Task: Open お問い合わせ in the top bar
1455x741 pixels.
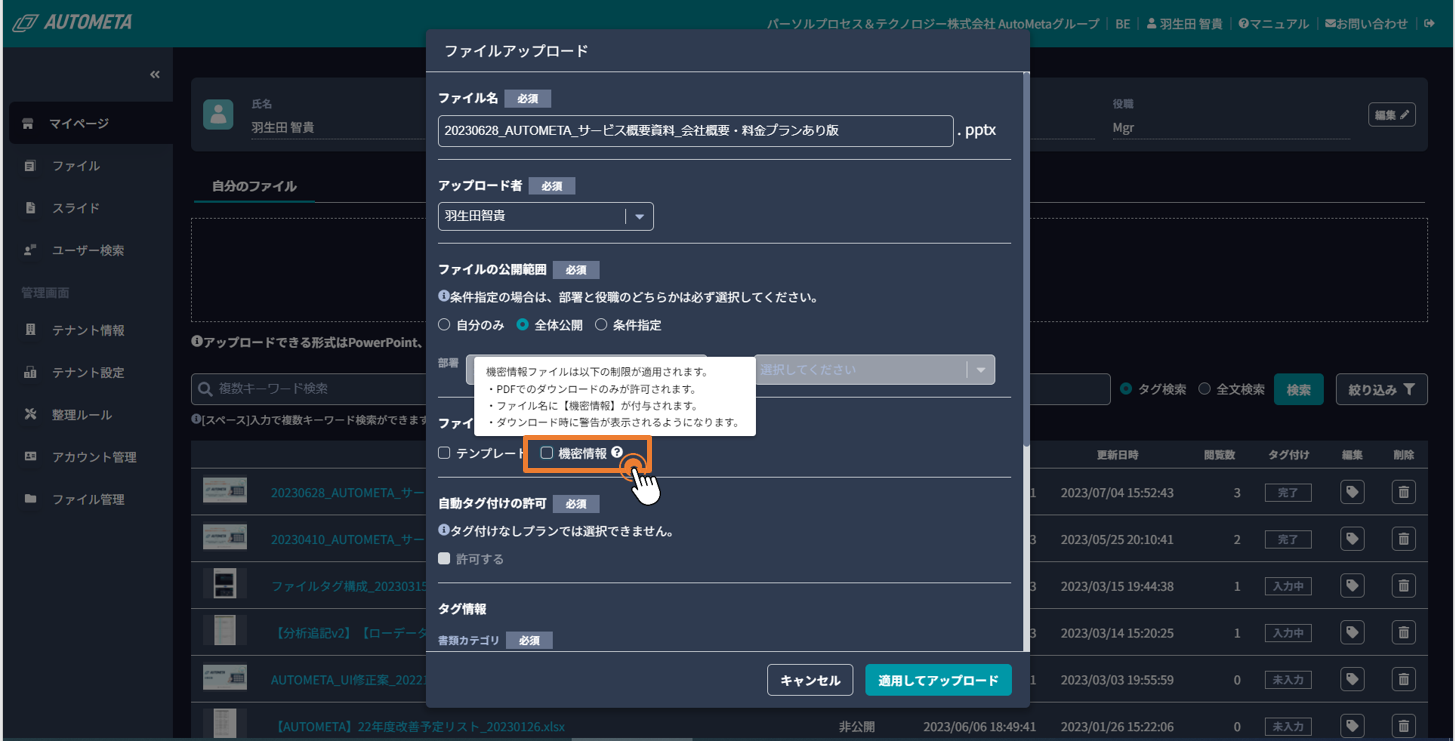Action: [1366, 23]
